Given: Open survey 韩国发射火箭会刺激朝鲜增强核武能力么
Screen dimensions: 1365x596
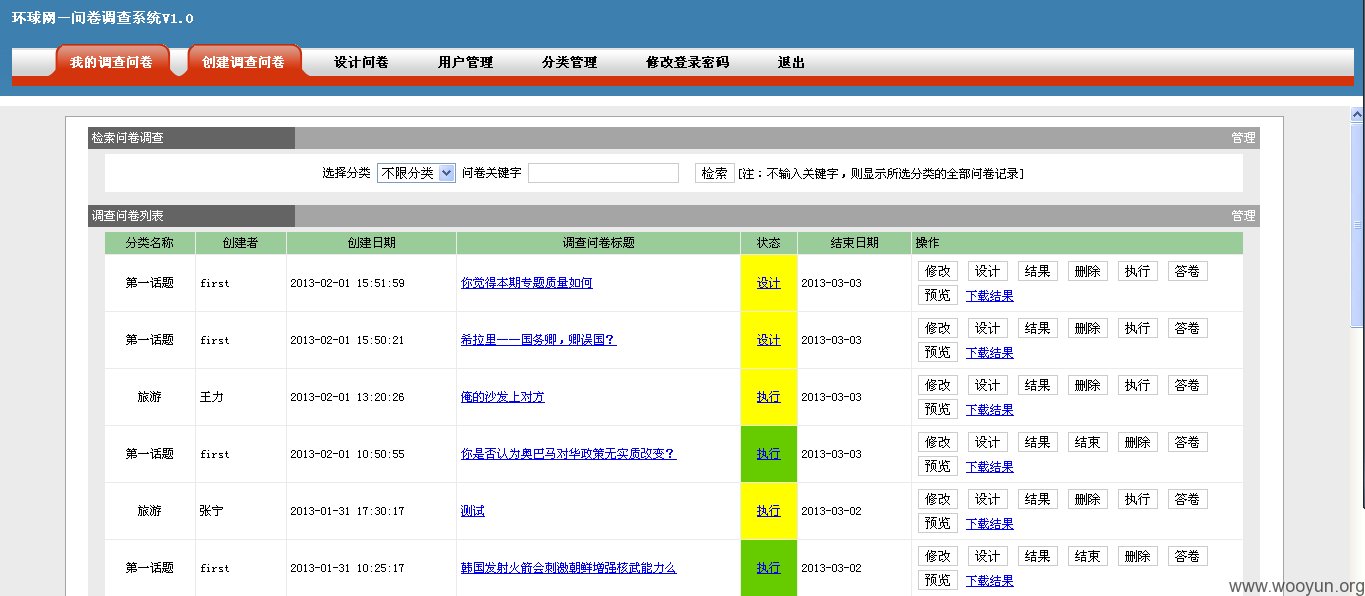Looking at the screenshot, I should [x=568, y=568].
